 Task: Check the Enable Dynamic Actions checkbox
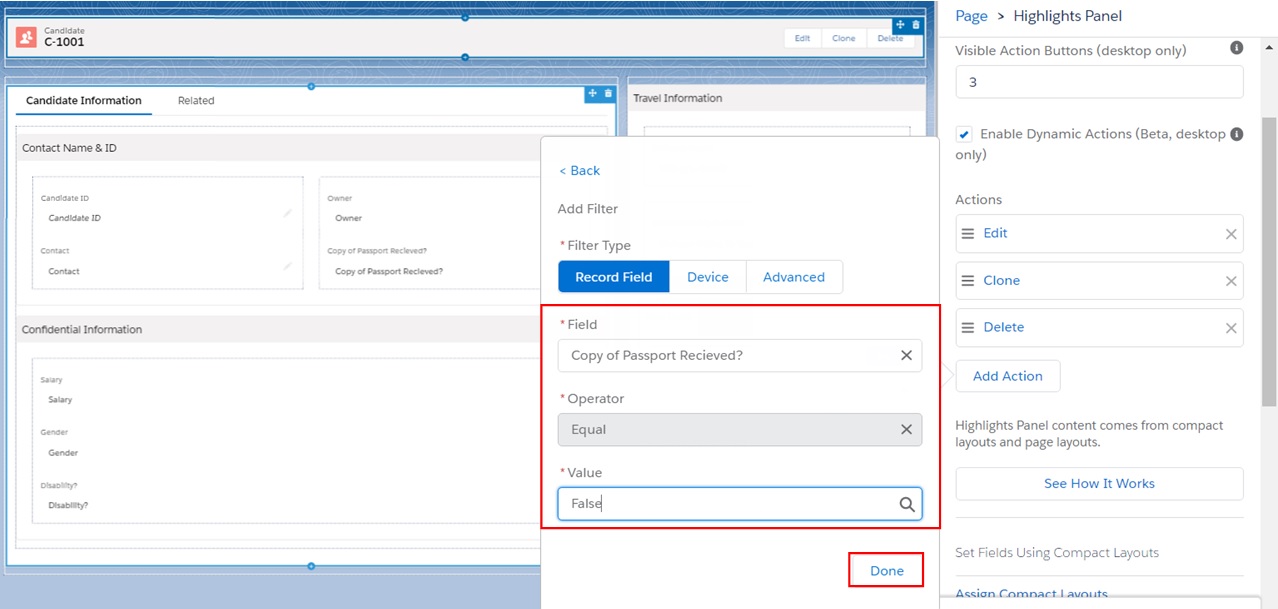coord(963,133)
